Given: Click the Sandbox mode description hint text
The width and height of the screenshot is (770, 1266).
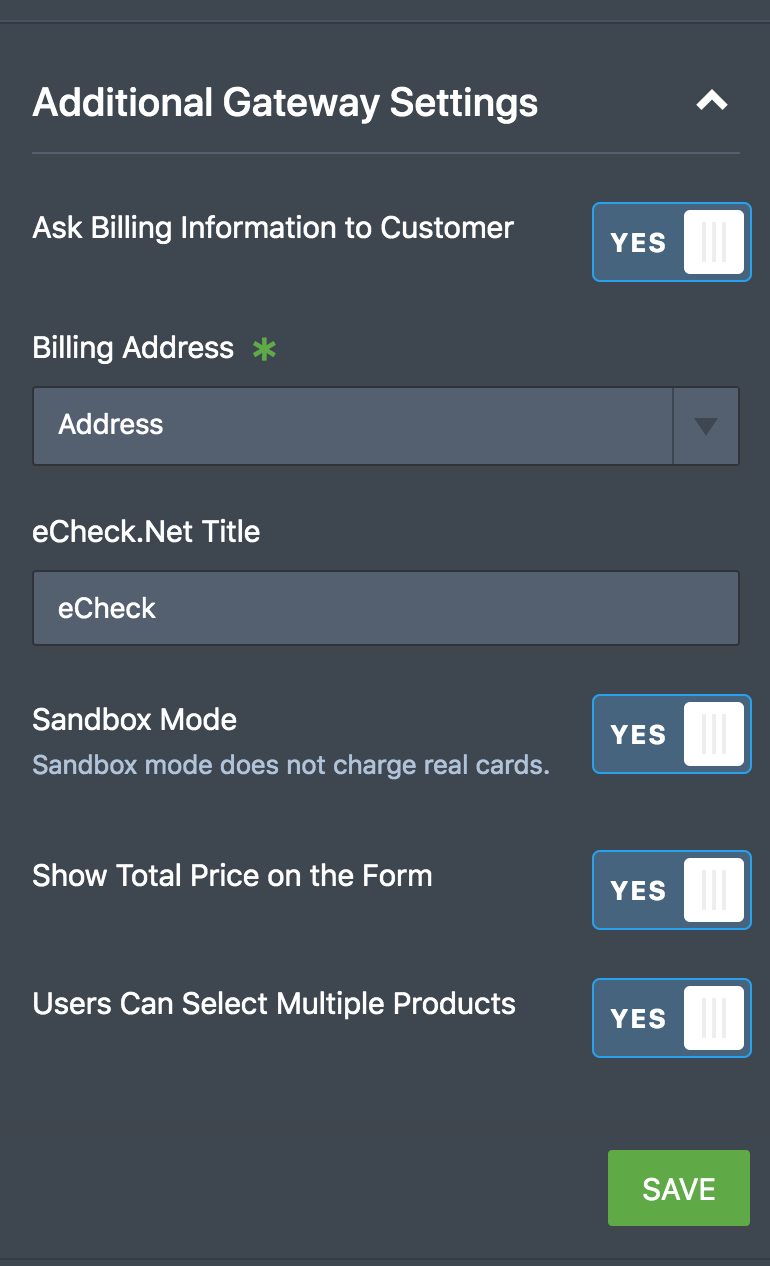Looking at the screenshot, I should pyautogui.click(x=291, y=766).
